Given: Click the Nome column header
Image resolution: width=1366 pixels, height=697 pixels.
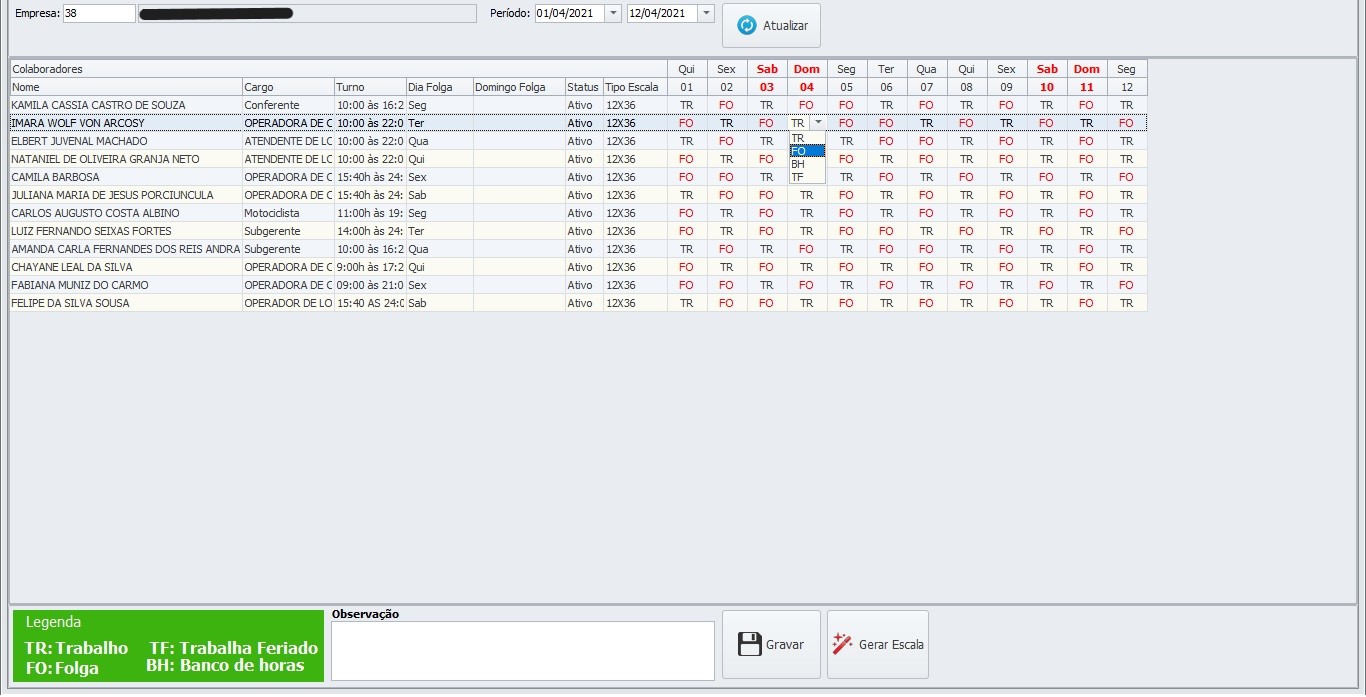Looking at the screenshot, I should click(125, 87).
